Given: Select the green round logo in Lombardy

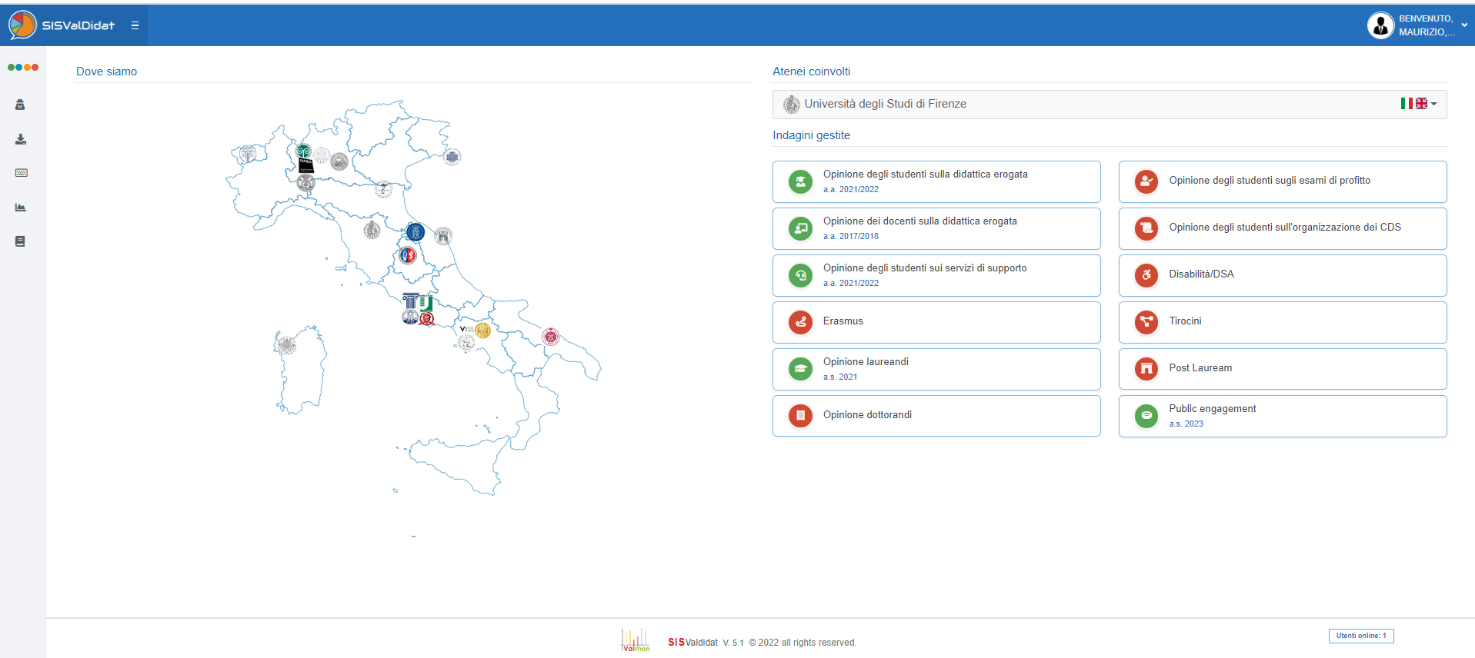Looking at the screenshot, I should coord(304,152).
